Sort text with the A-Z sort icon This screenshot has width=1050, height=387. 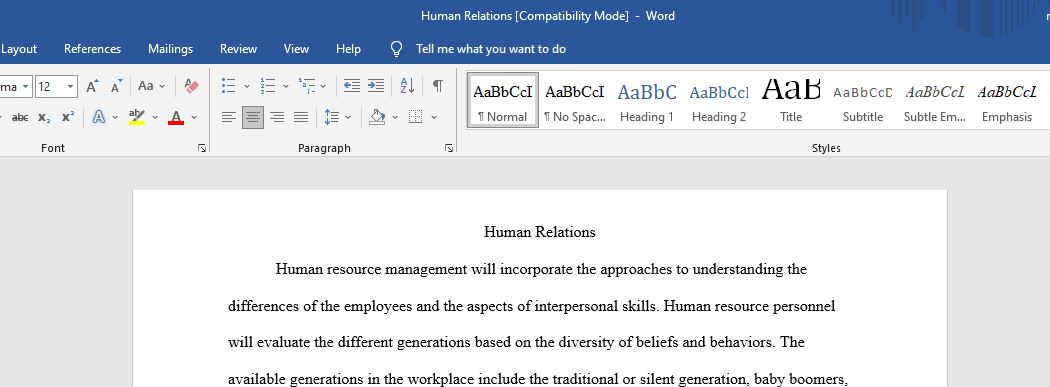pos(407,86)
